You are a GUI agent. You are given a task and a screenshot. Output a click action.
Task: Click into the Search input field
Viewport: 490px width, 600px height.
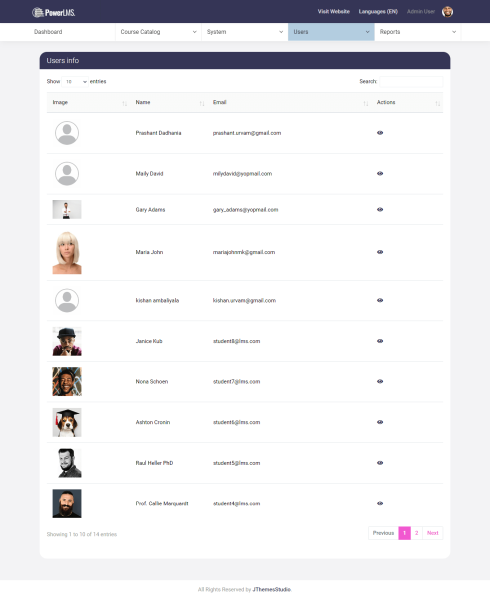point(411,82)
